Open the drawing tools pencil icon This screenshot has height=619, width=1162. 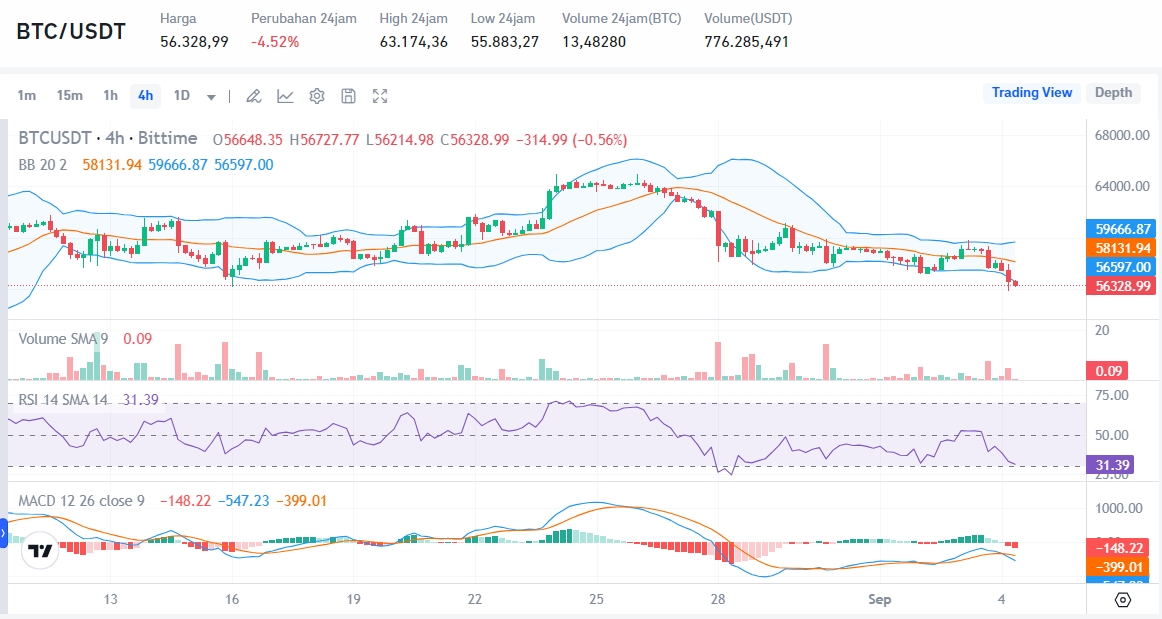click(x=253, y=96)
